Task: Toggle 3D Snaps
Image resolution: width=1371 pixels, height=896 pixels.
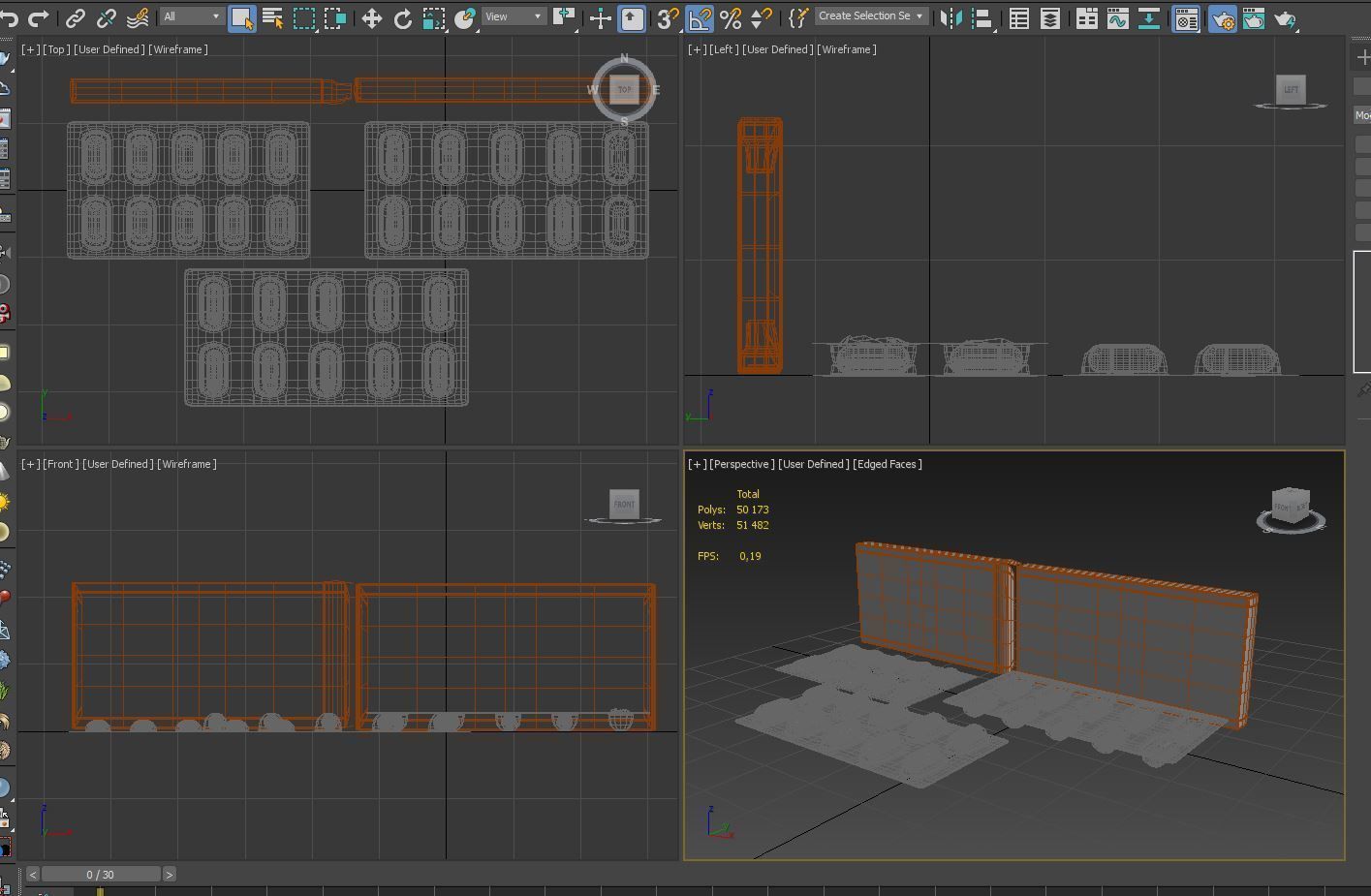Action: point(669,17)
